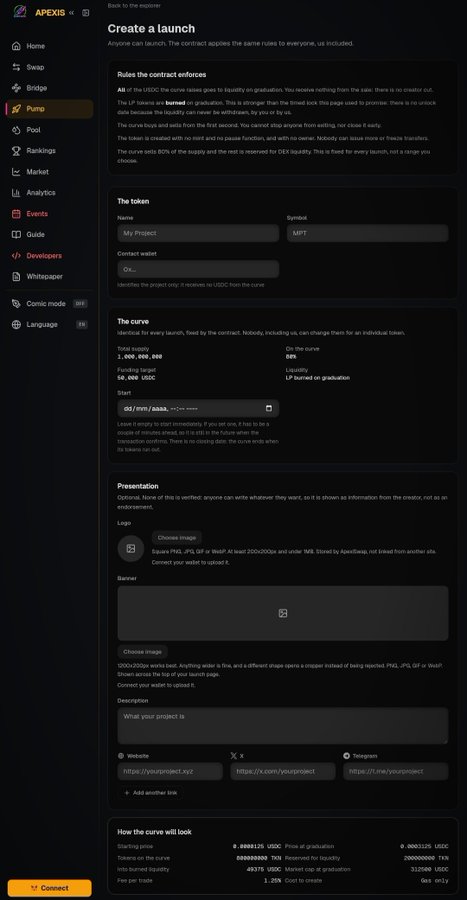Screen dimensions: 467x900
Task: Click the Analytics bar chart icon
Action: [x=16, y=193]
